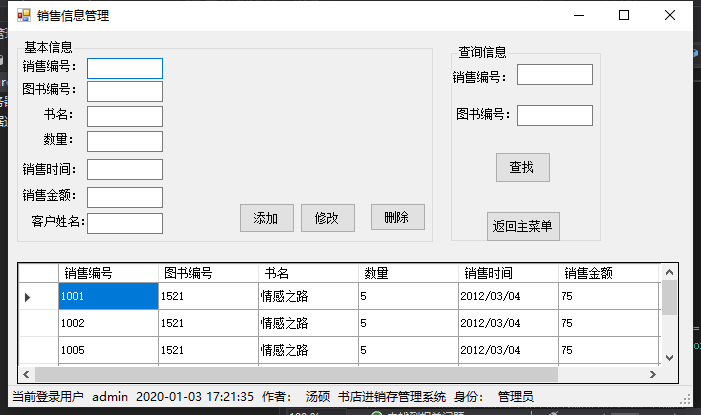
Task: Click the 查找 button
Action: 523,168
